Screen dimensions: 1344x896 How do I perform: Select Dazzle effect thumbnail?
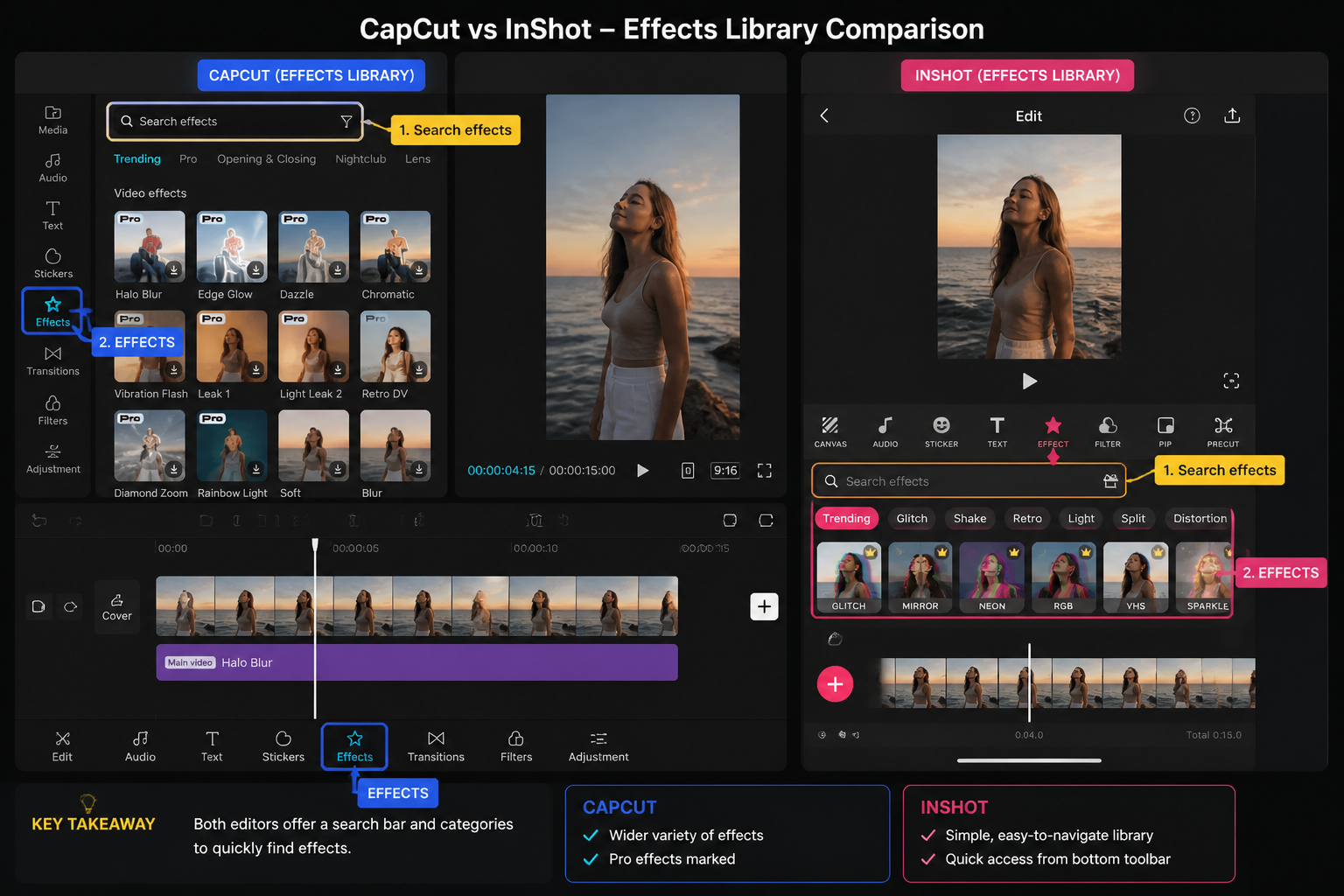click(x=313, y=247)
